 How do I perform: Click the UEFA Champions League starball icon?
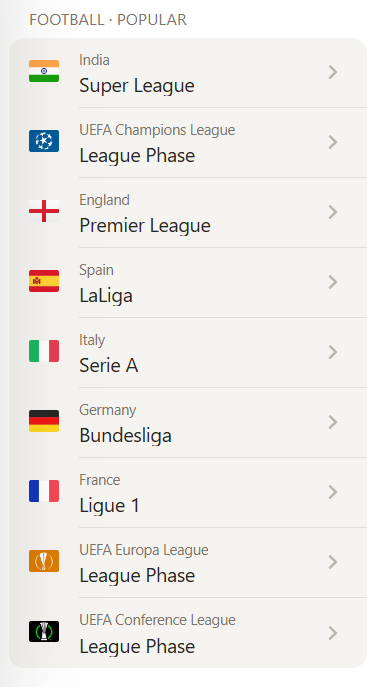[44, 141]
